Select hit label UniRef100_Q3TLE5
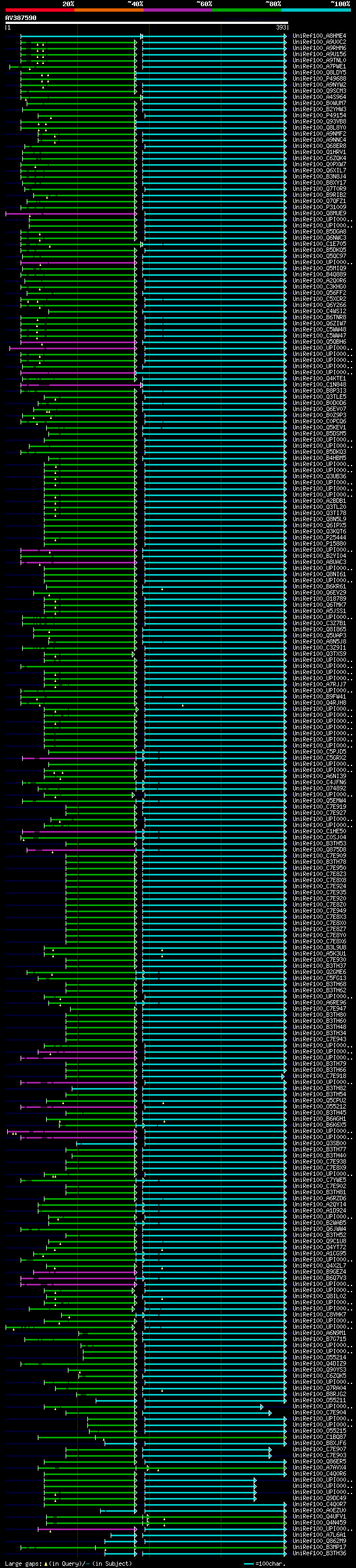The height and width of the screenshot is (1568, 356). 319,397
